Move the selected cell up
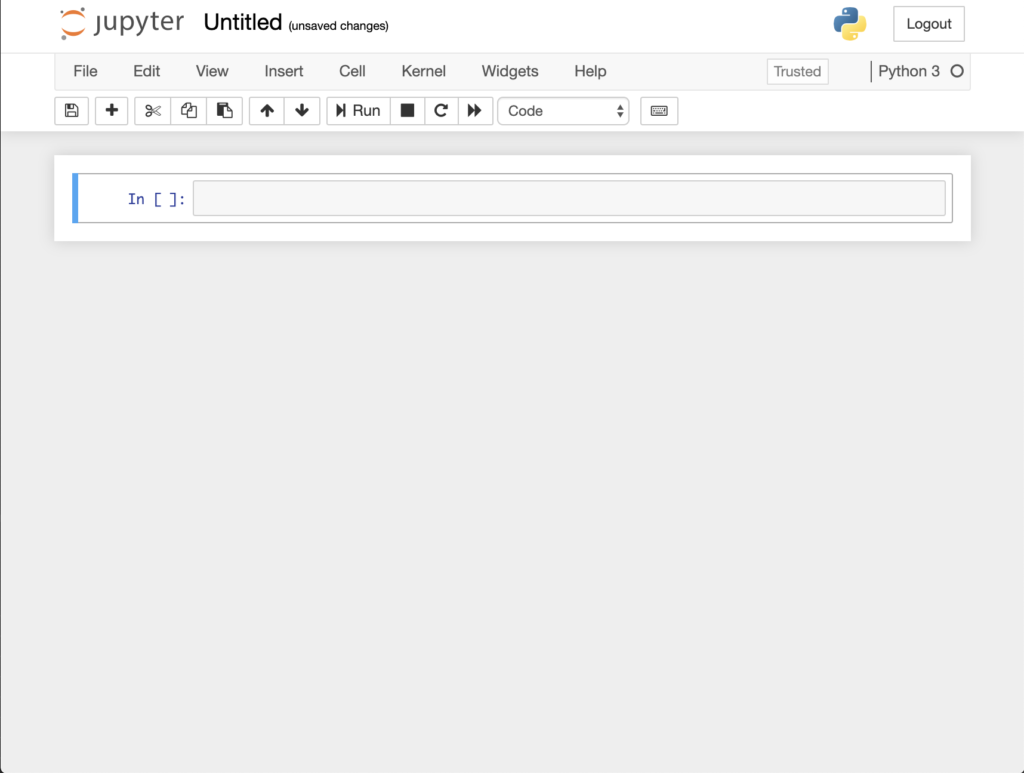The height and width of the screenshot is (773, 1024). pos(266,111)
